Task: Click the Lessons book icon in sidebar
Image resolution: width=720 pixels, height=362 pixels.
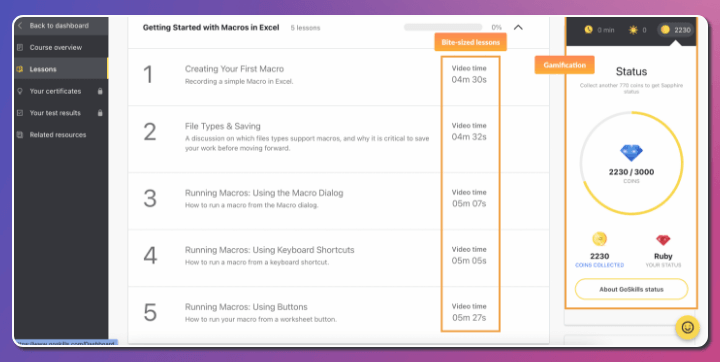Action: coord(20,69)
